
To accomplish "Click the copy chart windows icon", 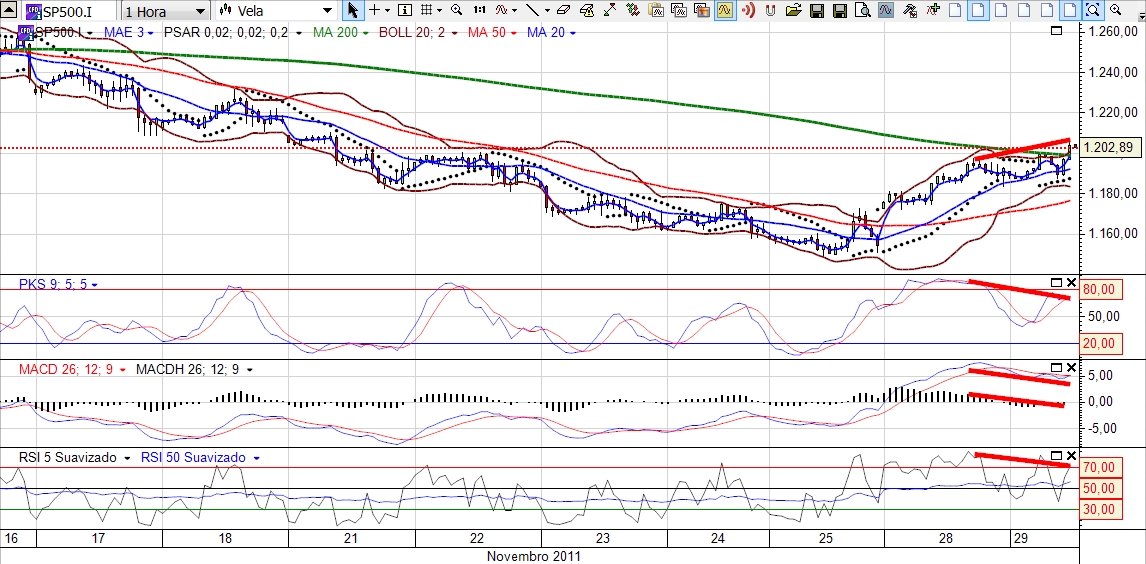I will point(678,10).
